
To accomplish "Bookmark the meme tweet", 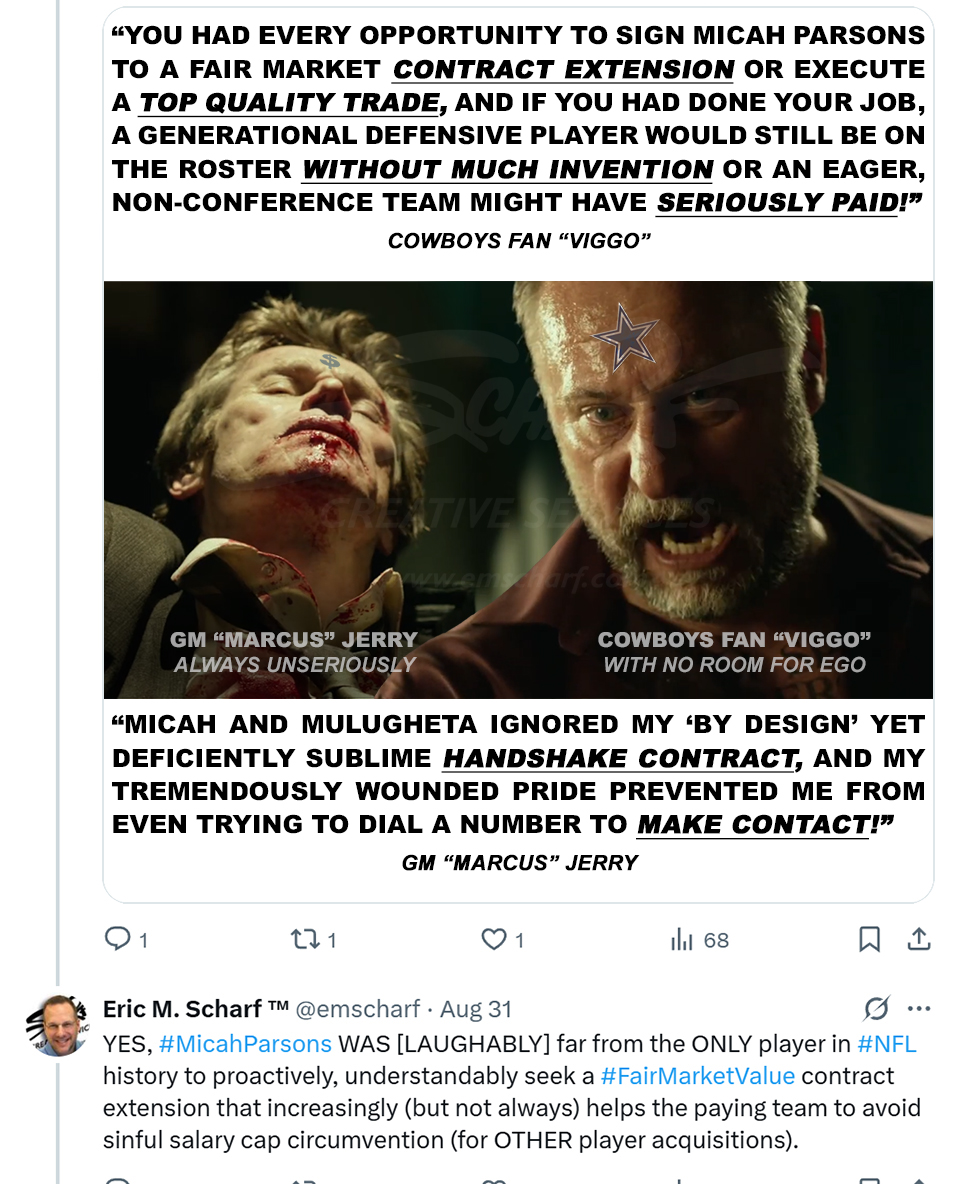I will pos(869,939).
